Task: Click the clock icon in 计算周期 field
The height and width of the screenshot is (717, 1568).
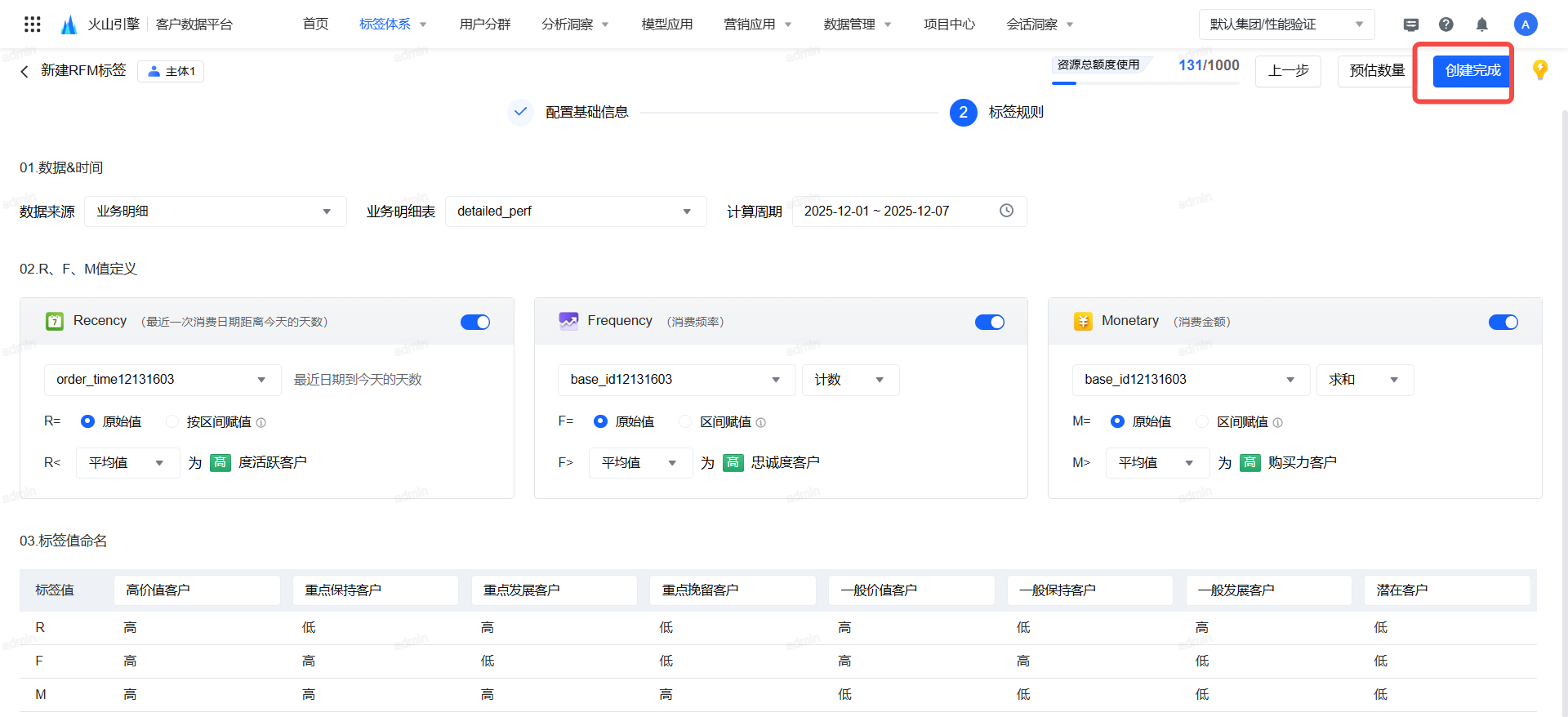Action: (x=1006, y=211)
